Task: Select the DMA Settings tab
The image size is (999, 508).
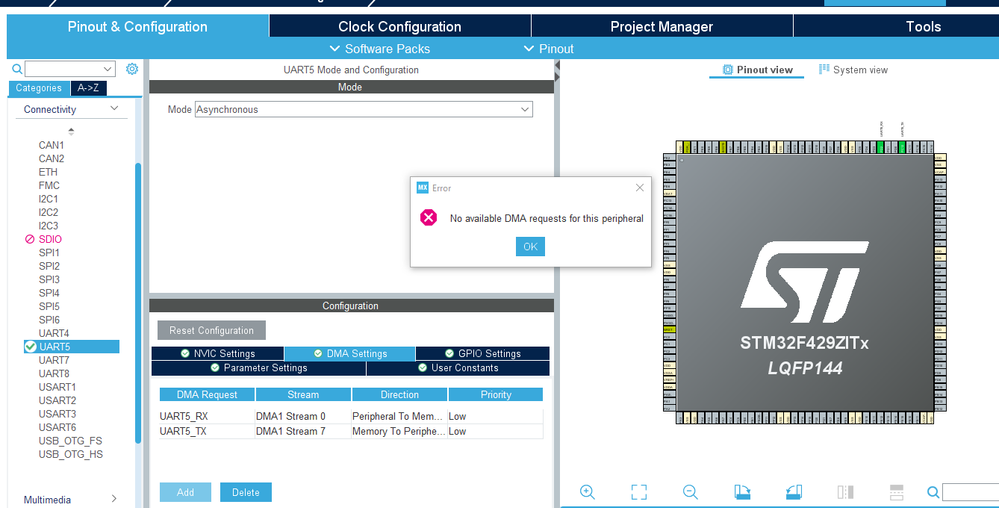Action: (350, 353)
